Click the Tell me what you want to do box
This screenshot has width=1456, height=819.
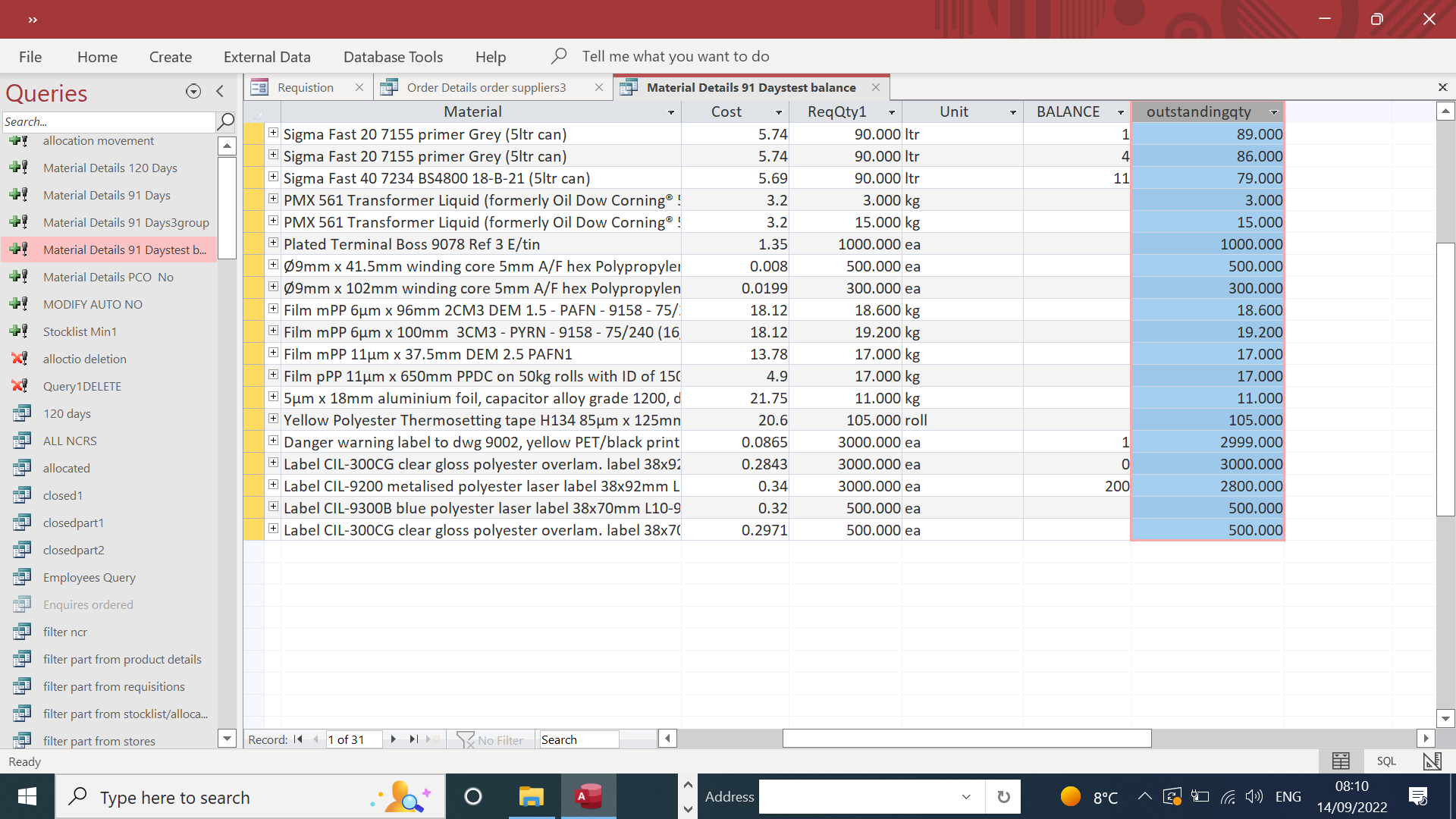pos(675,57)
